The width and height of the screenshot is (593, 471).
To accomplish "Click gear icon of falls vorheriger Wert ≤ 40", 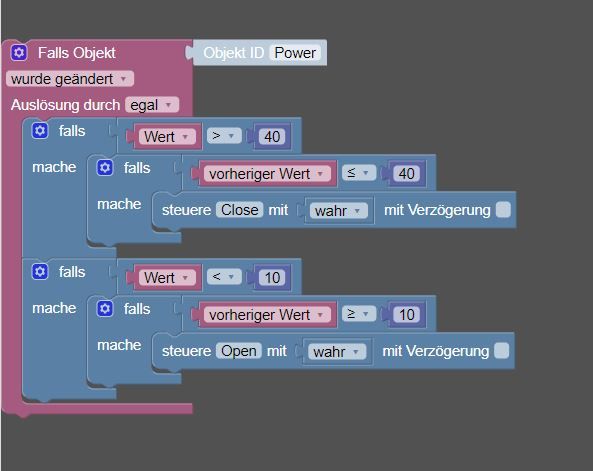I will [105, 168].
